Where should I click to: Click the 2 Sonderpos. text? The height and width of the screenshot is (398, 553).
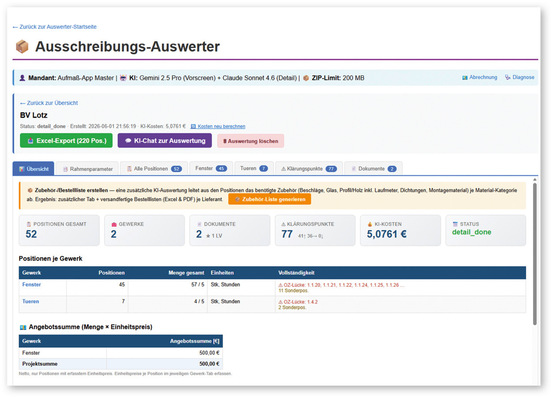coord(292,308)
